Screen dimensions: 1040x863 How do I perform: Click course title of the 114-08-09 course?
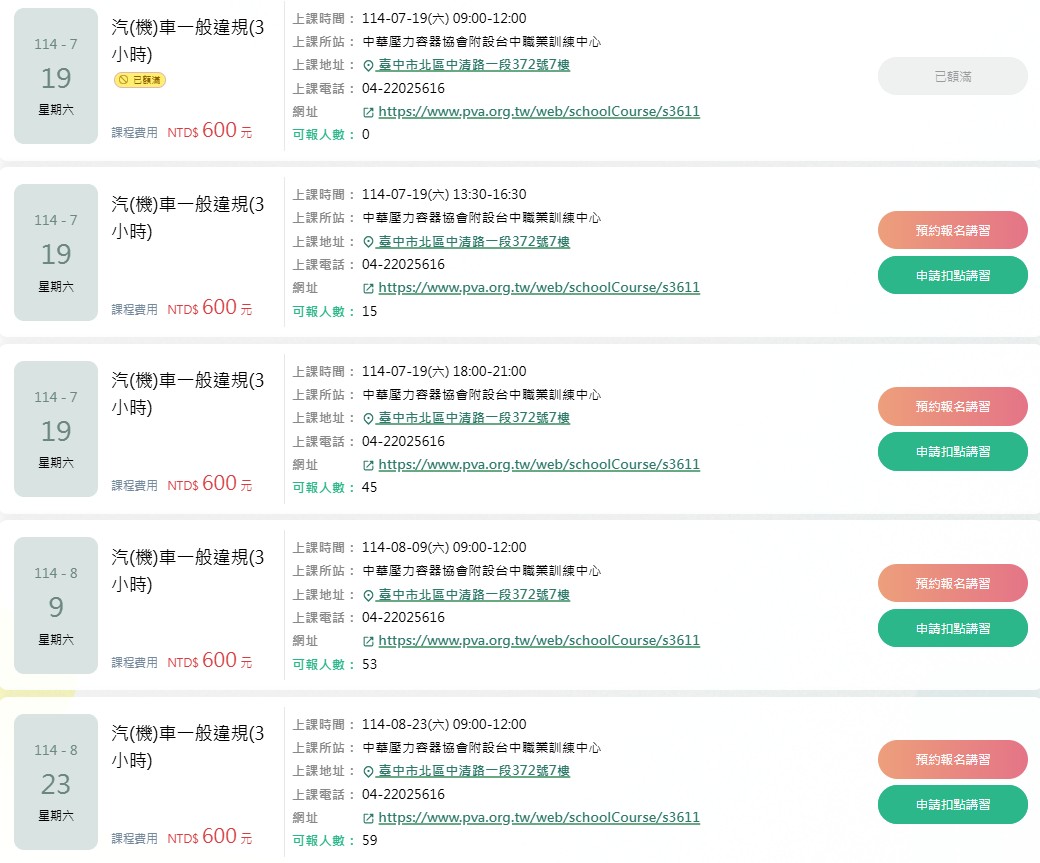(188, 570)
